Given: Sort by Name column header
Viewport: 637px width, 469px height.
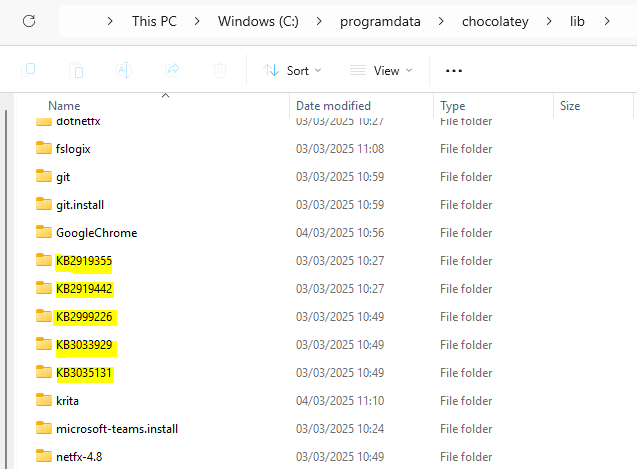Looking at the screenshot, I should point(64,105).
